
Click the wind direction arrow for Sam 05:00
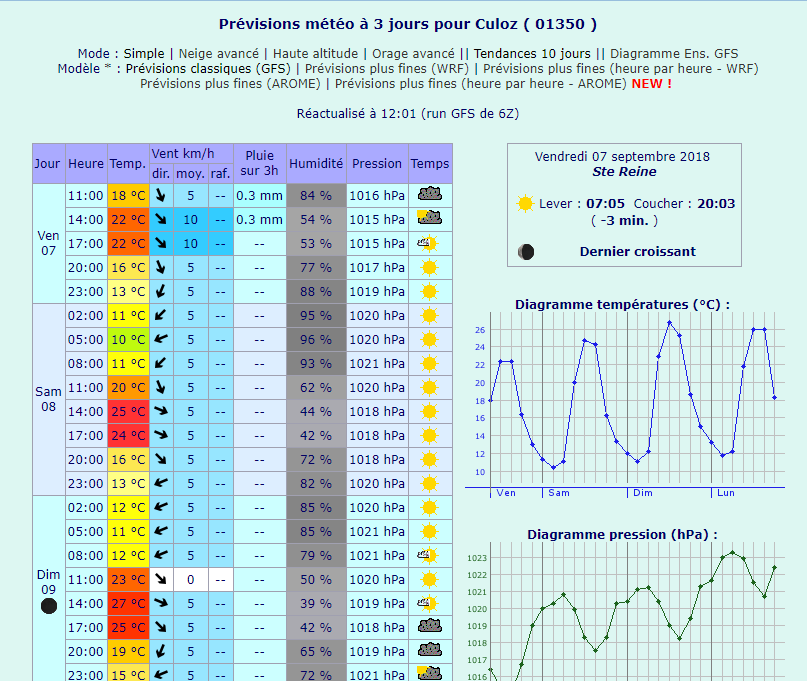(x=161, y=339)
